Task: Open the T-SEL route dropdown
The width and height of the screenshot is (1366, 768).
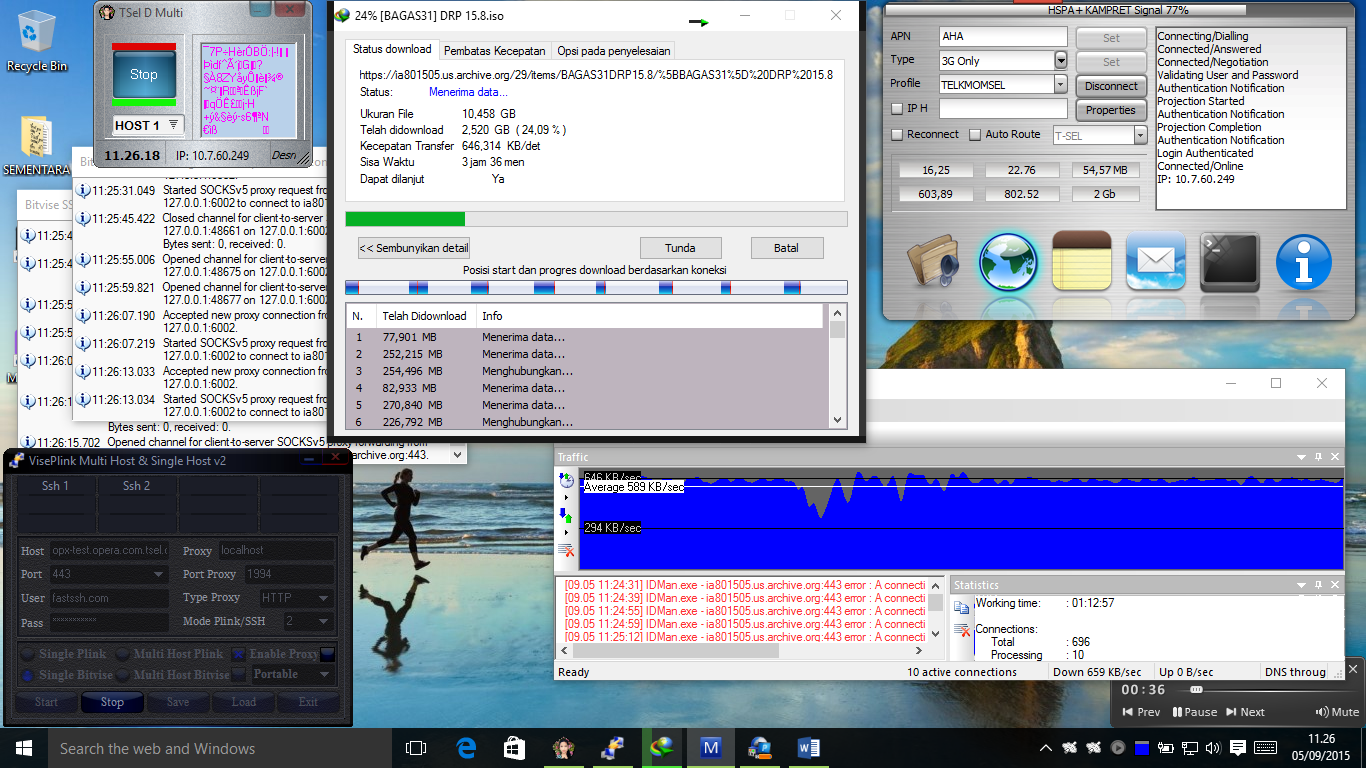Action: tap(1140, 135)
